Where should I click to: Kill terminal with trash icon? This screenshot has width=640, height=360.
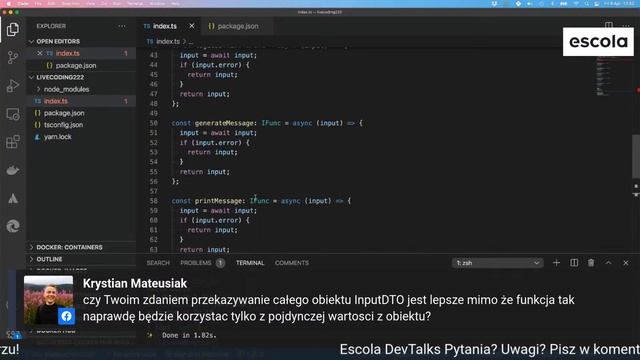tap(591, 263)
